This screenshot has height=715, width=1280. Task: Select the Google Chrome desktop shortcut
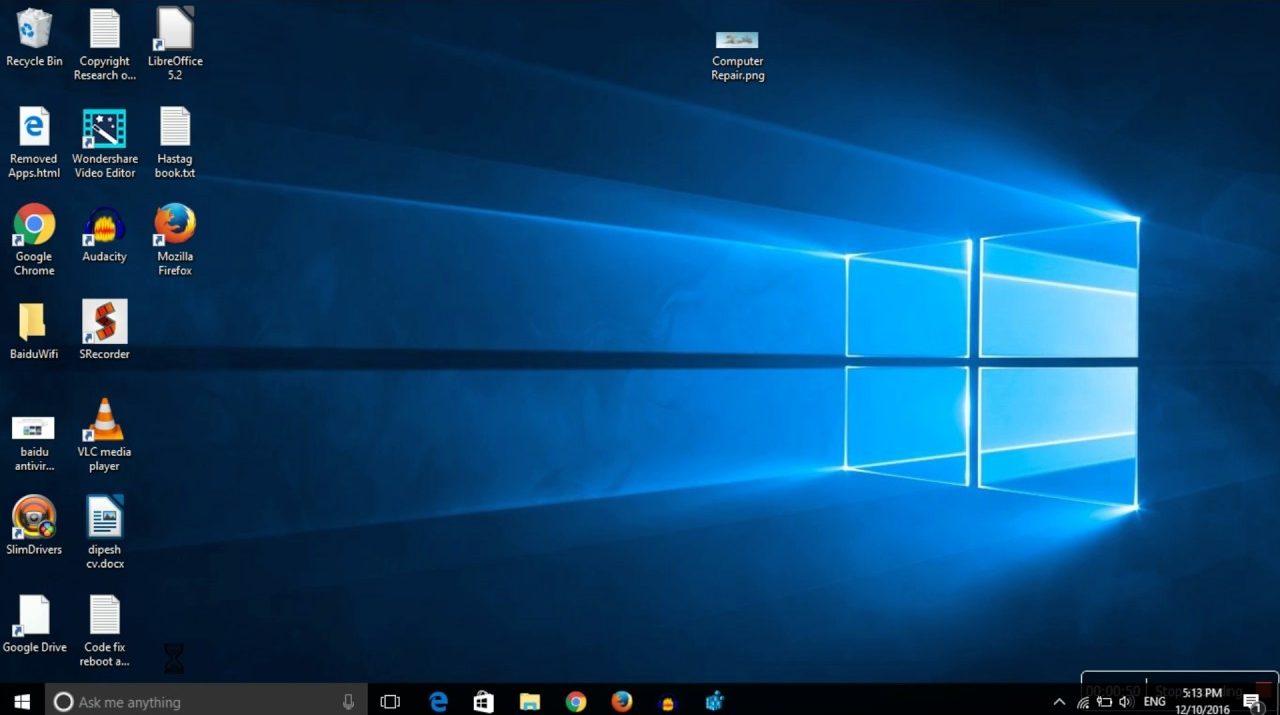pyautogui.click(x=34, y=226)
